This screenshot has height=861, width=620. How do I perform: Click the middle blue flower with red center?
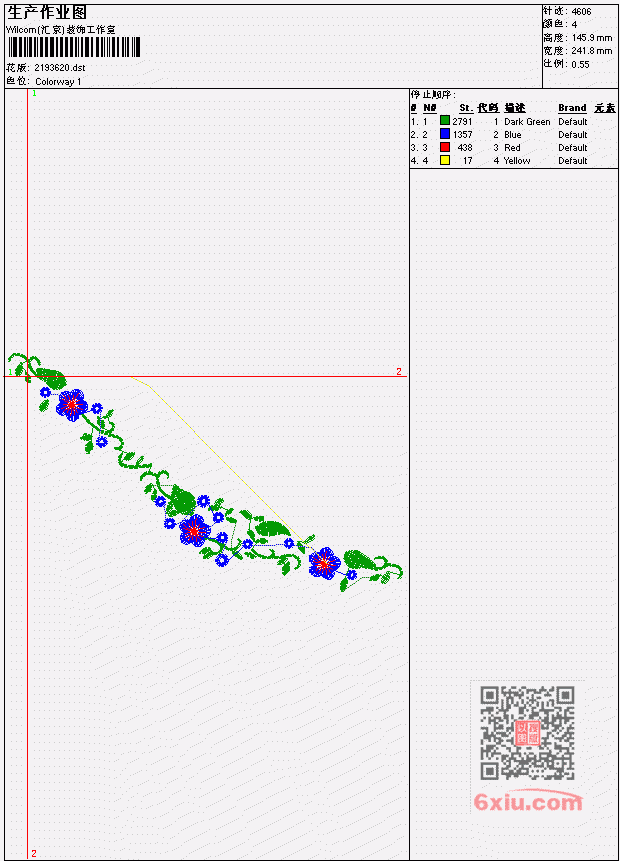(x=194, y=530)
